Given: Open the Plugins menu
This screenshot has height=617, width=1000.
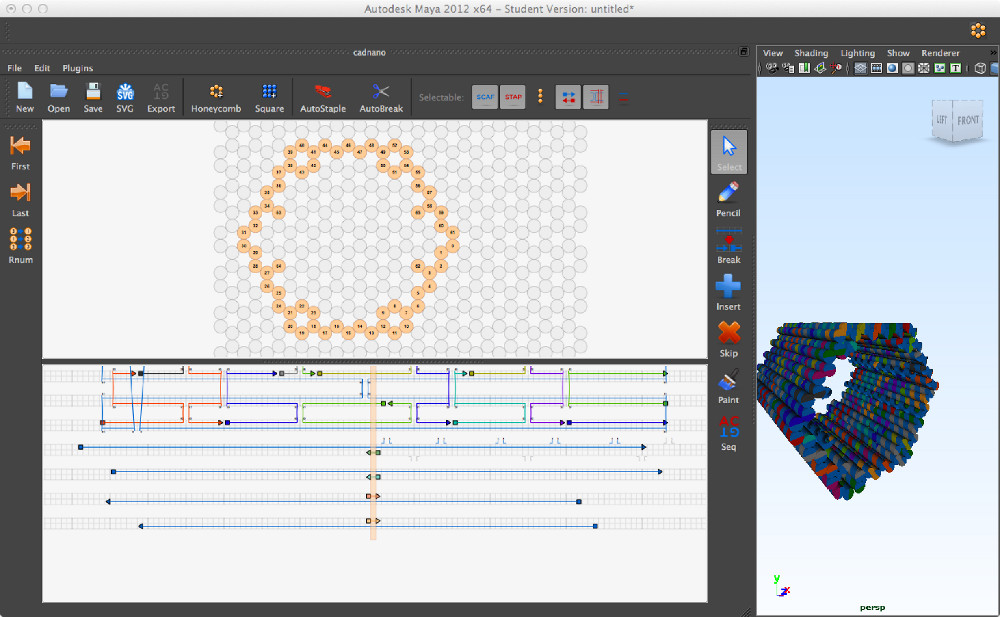Looking at the screenshot, I should coord(77,68).
